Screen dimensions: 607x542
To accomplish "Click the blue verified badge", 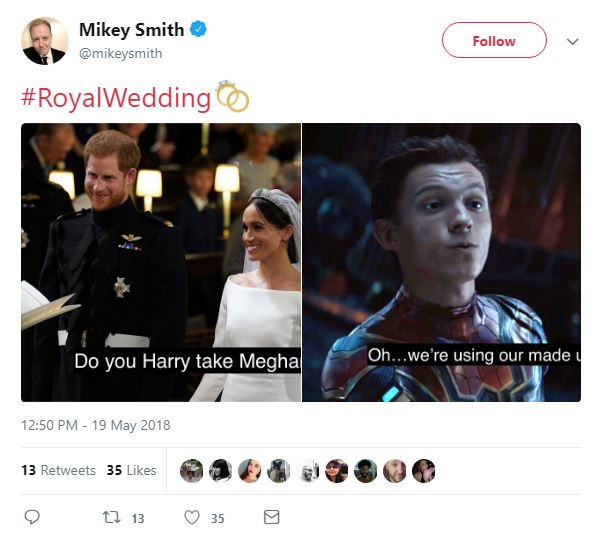I will (200, 30).
